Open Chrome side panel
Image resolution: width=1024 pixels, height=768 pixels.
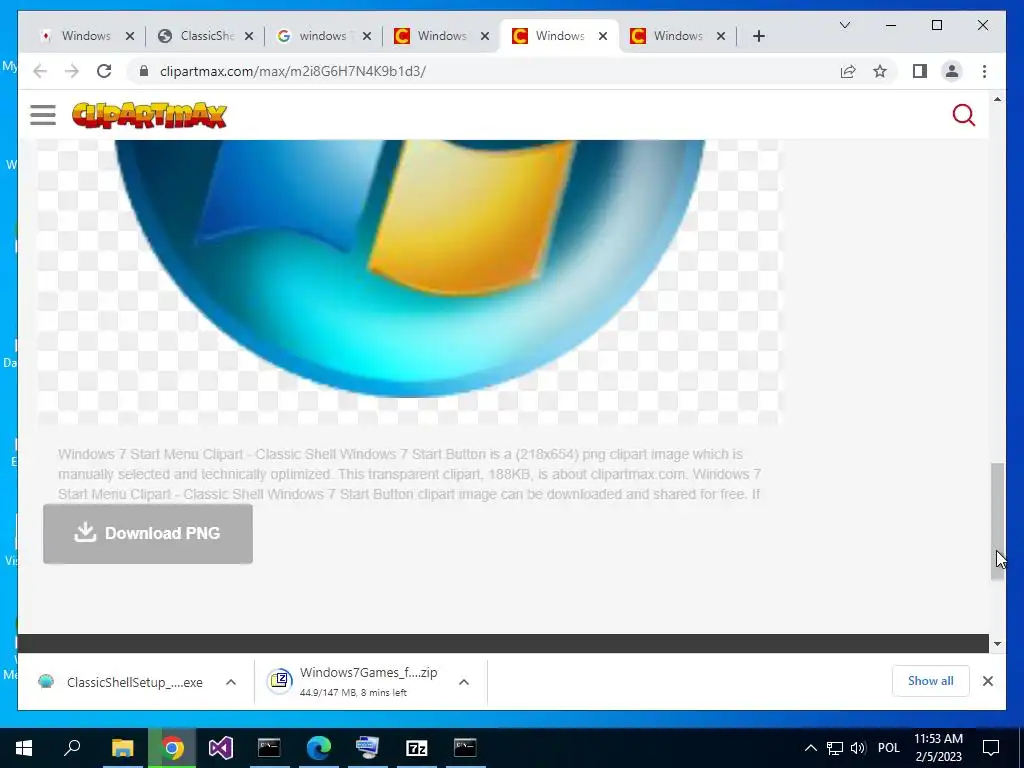(x=920, y=71)
